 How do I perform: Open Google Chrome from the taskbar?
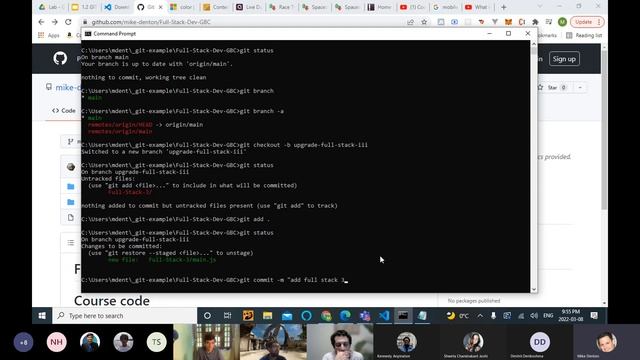pyautogui.click(x=326, y=316)
